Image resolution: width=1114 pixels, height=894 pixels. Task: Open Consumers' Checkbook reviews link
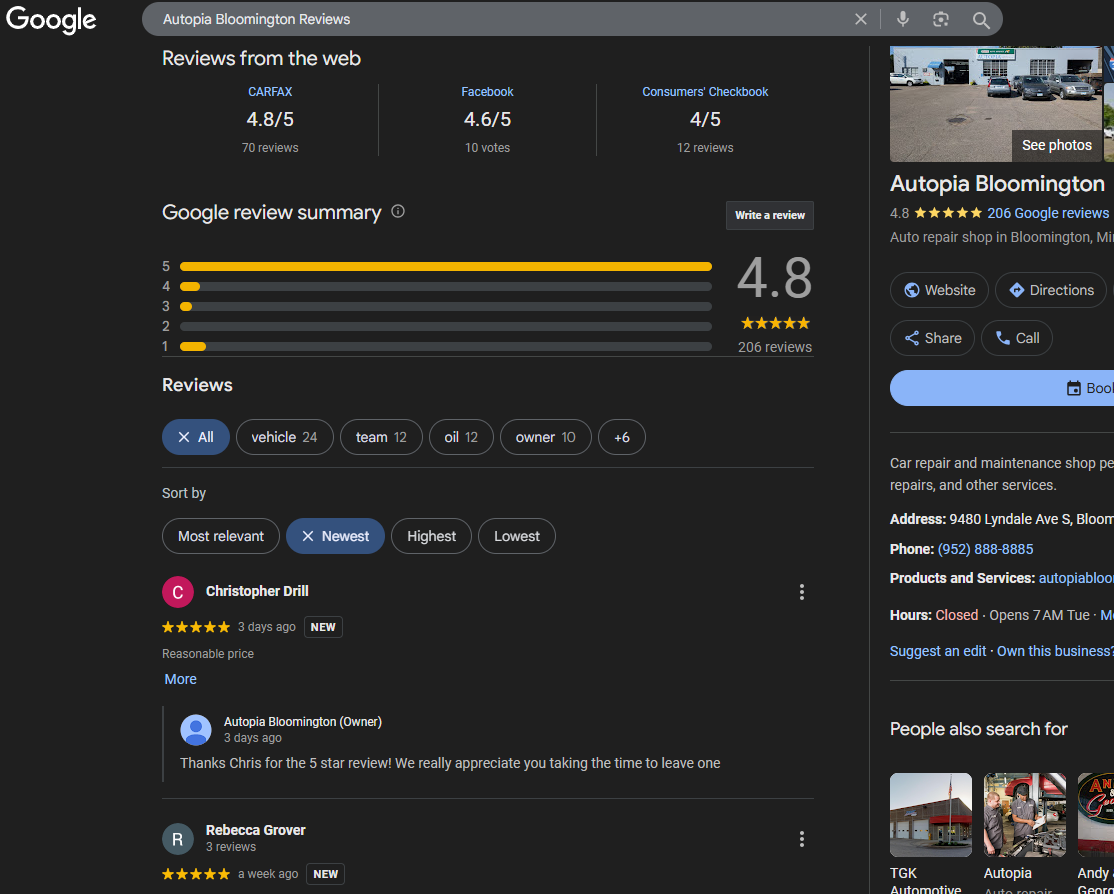[x=705, y=92]
